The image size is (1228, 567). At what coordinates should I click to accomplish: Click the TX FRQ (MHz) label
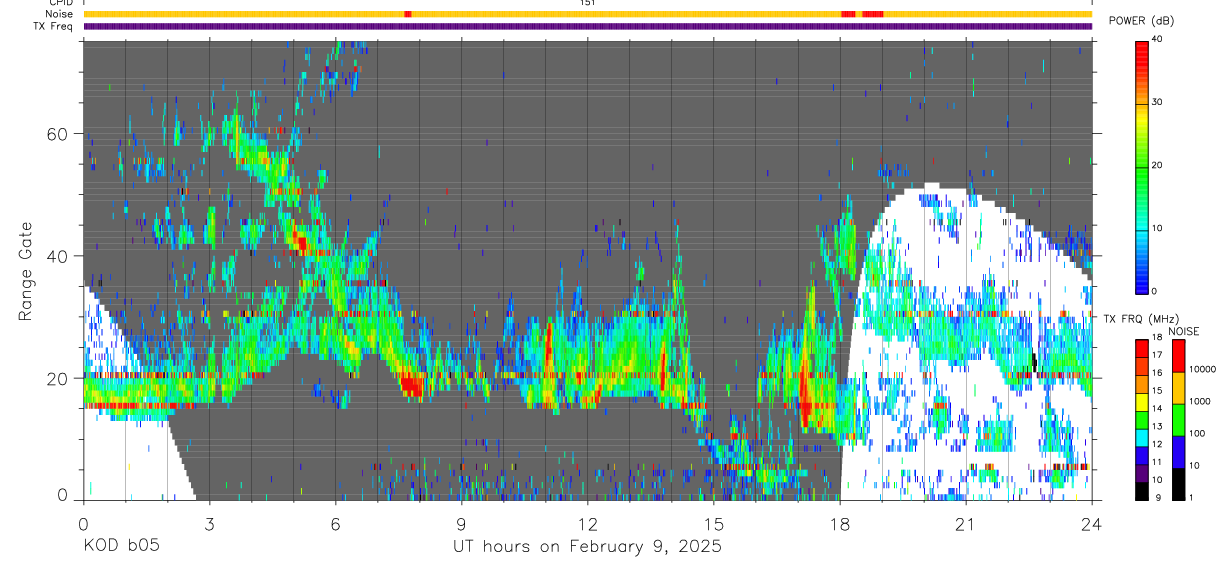(1141, 319)
